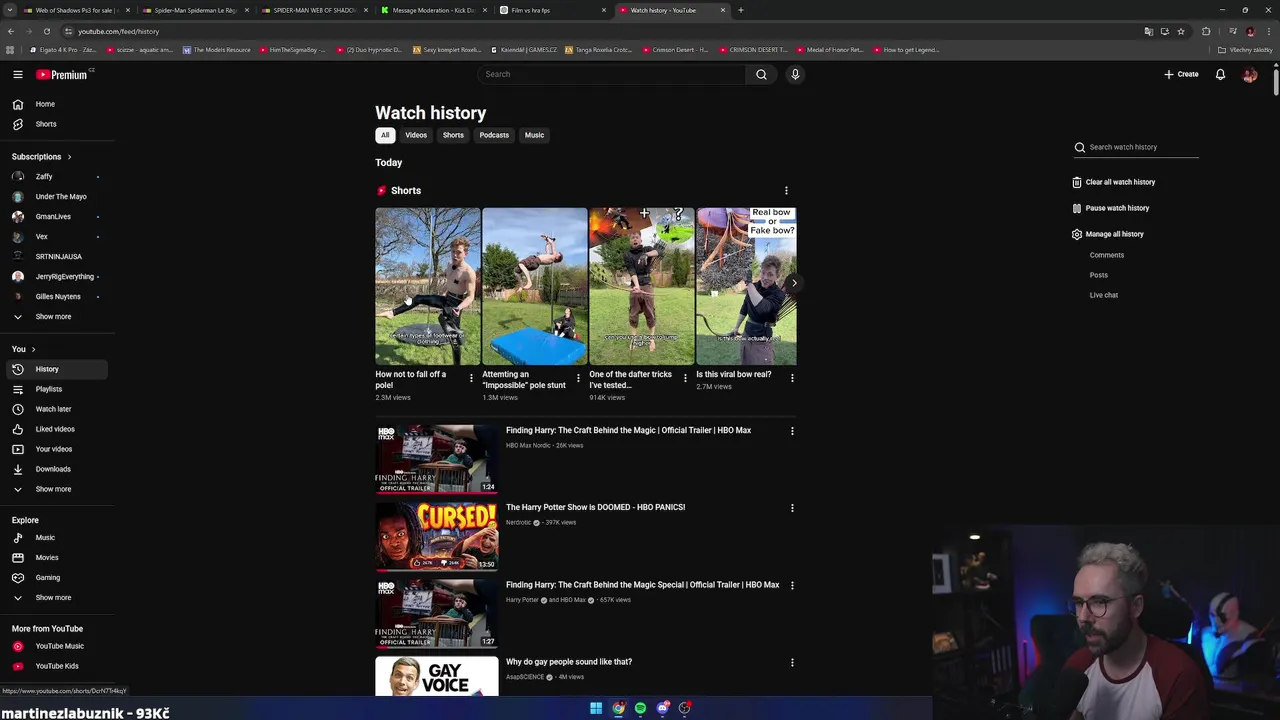Viewport: 1280px width, 720px height.
Task: Select the Podcasts filter chip
Action: click(494, 135)
